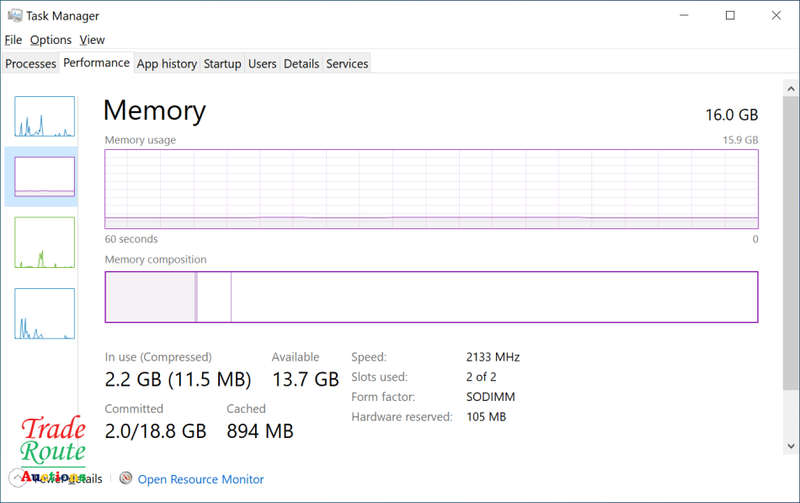The height and width of the screenshot is (503, 800).
Task: Open the File menu
Action: coord(13,40)
